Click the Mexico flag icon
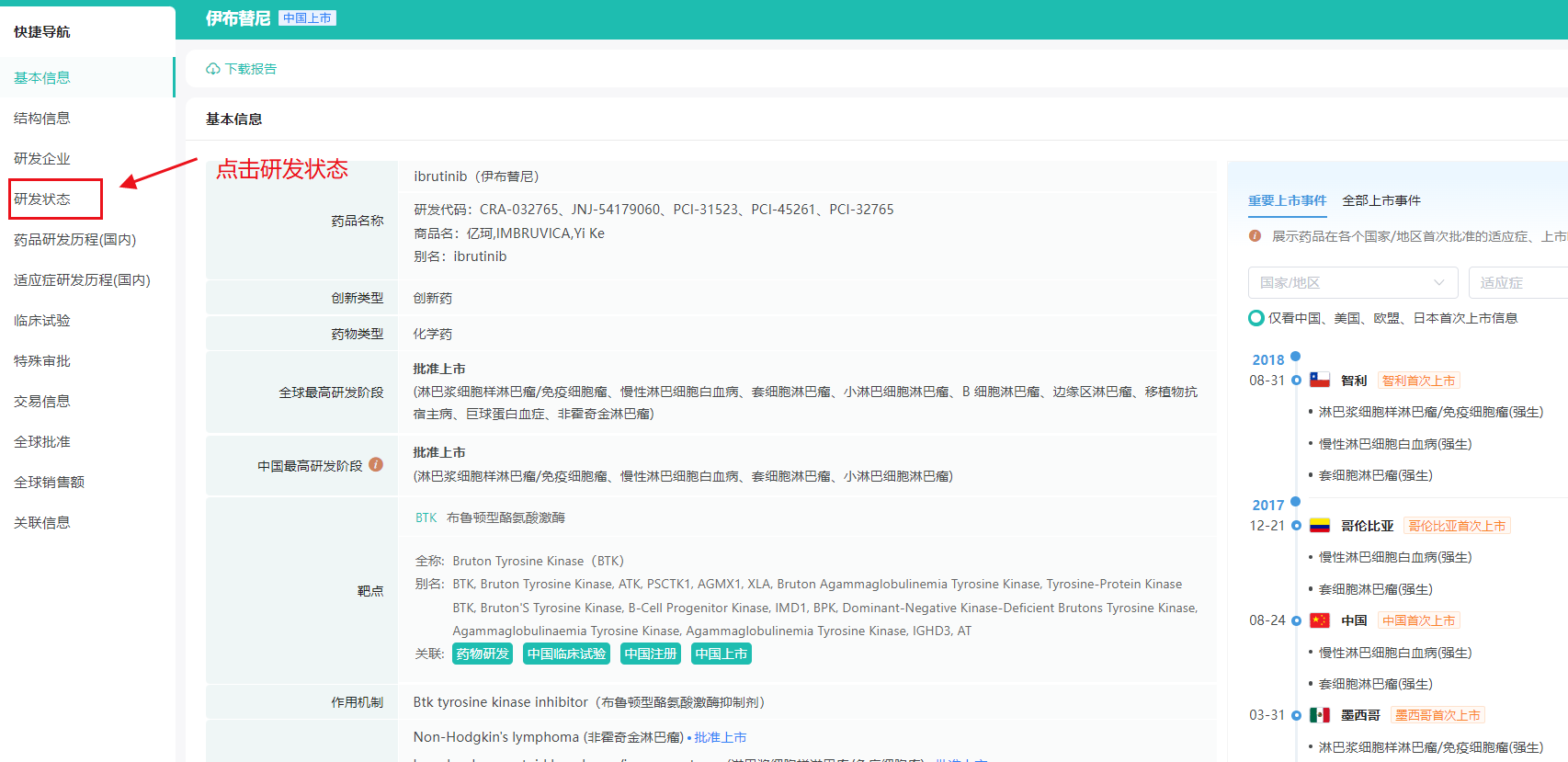The height and width of the screenshot is (762, 1568). click(1320, 715)
